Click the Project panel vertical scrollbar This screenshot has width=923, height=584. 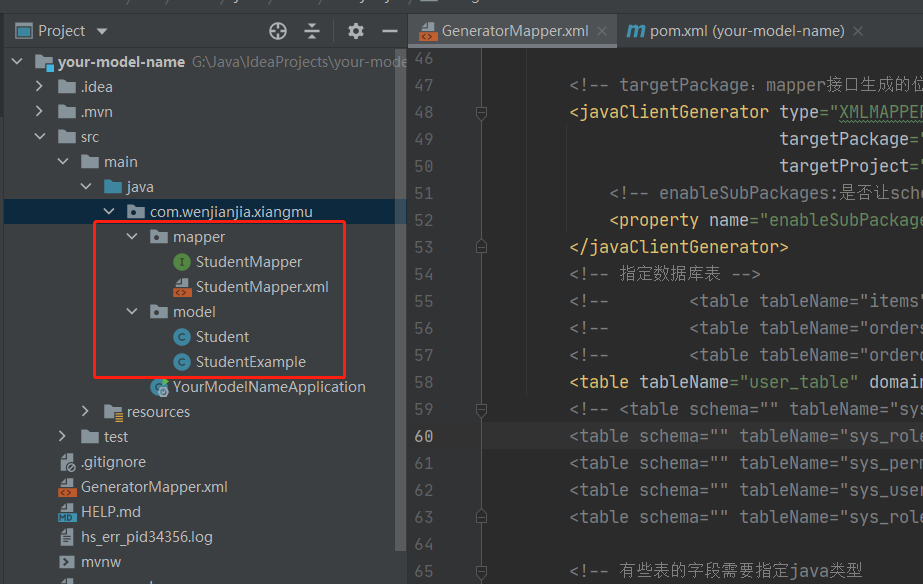coord(400,300)
